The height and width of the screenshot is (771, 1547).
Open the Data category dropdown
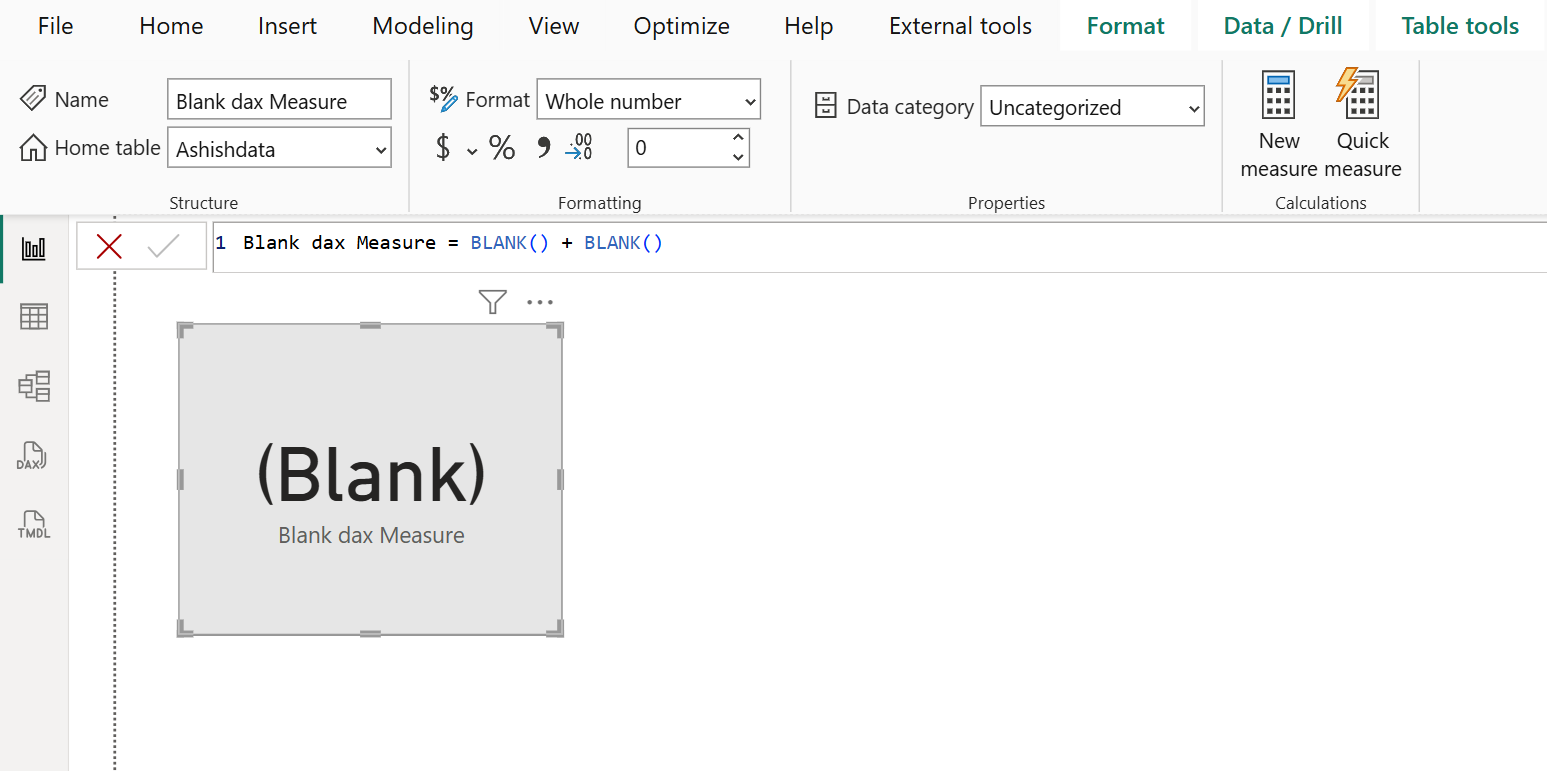pos(1091,106)
